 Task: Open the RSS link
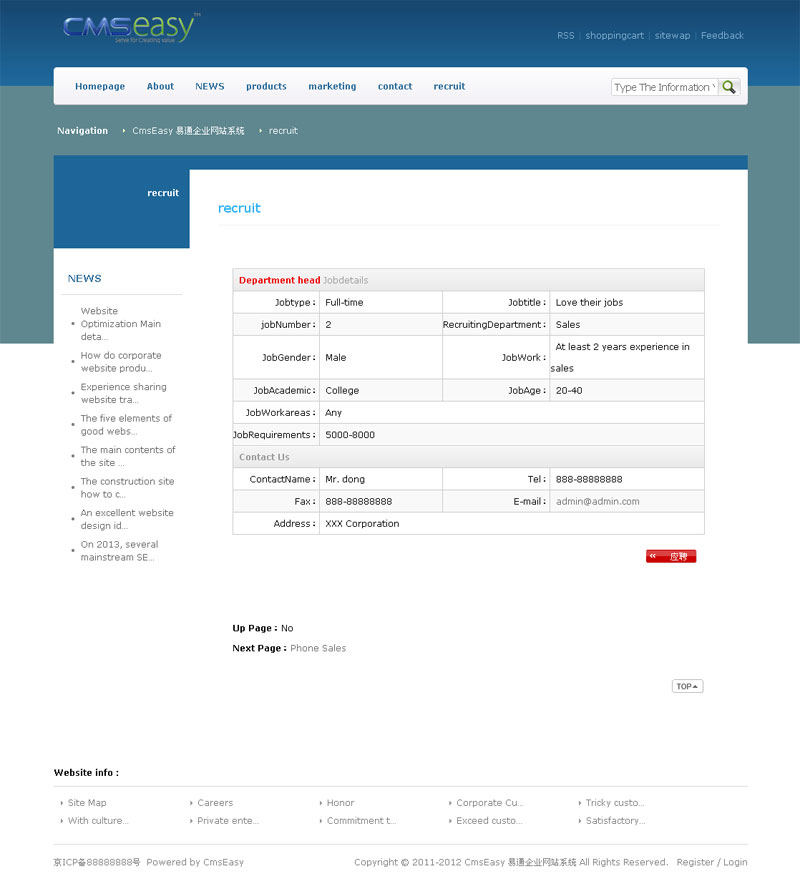[565, 36]
